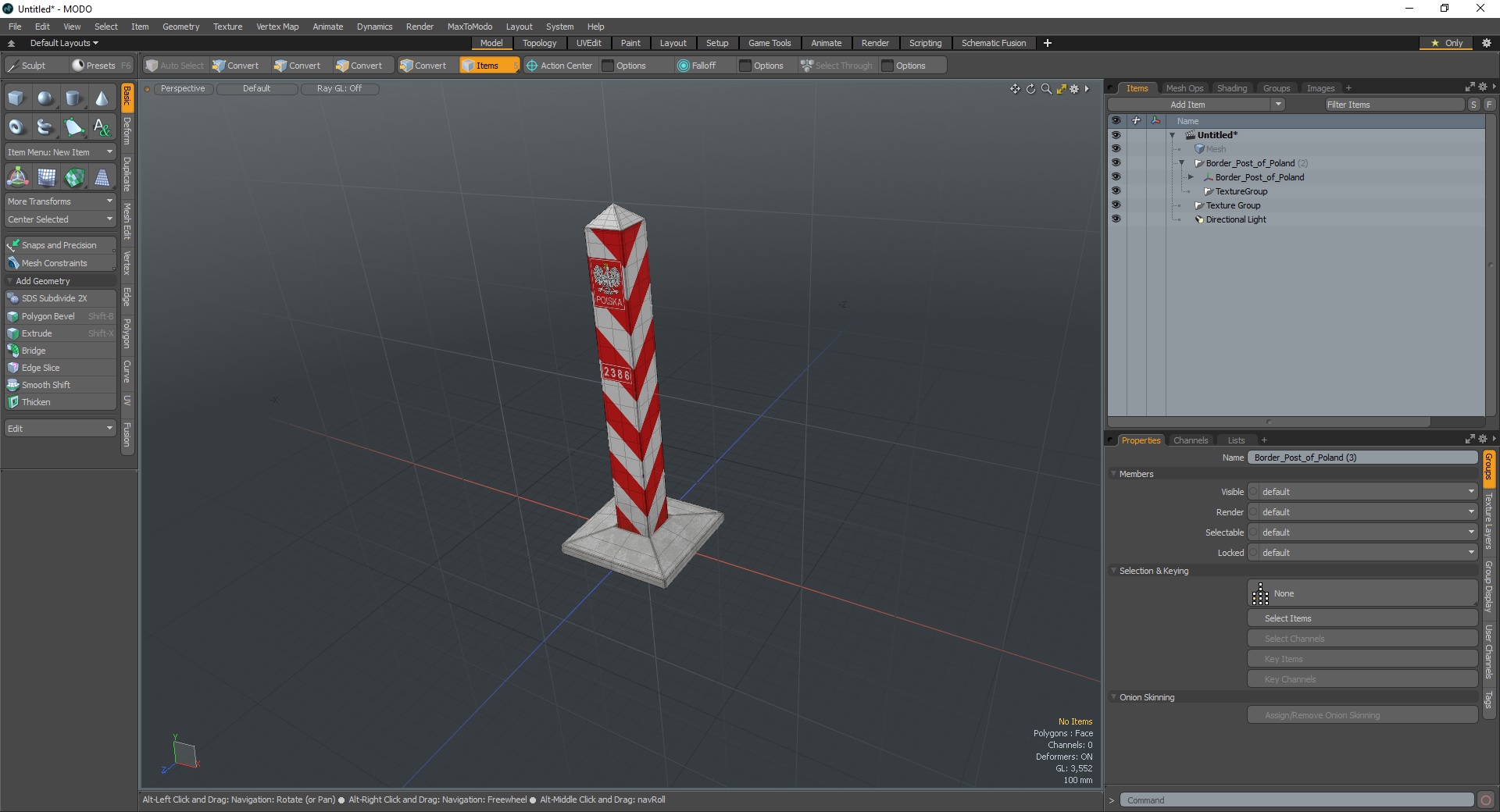Click the Command input field
Viewport: 1500px width, 812px height.
[x=1297, y=800]
